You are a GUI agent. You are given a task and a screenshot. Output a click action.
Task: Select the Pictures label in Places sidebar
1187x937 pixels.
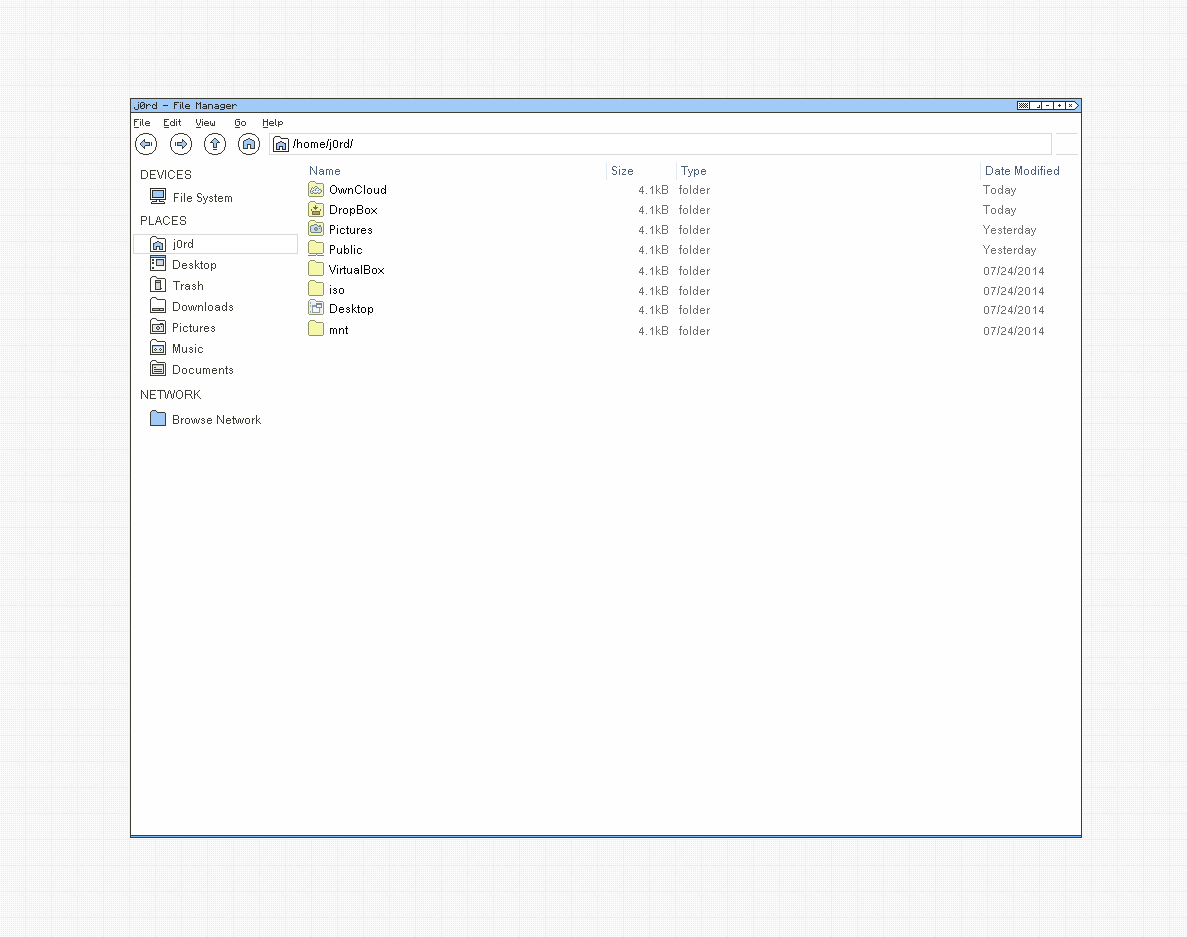194,328
